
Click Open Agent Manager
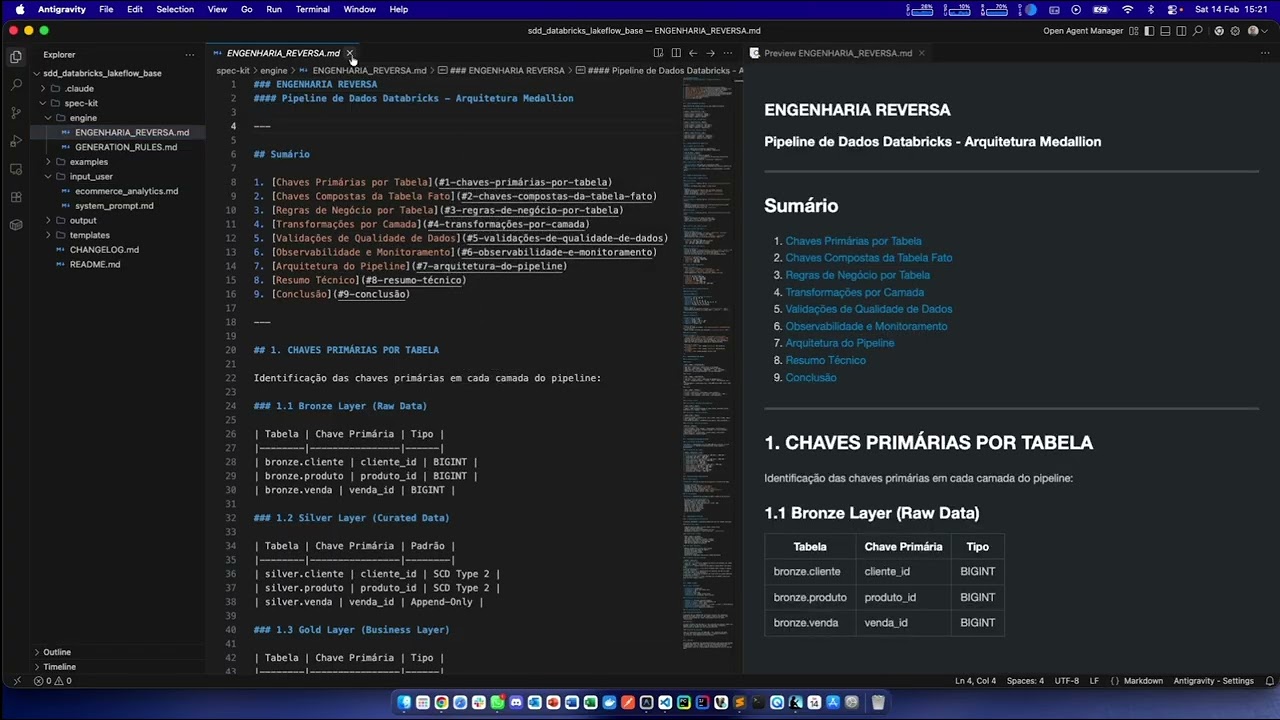coord(1083,31)
